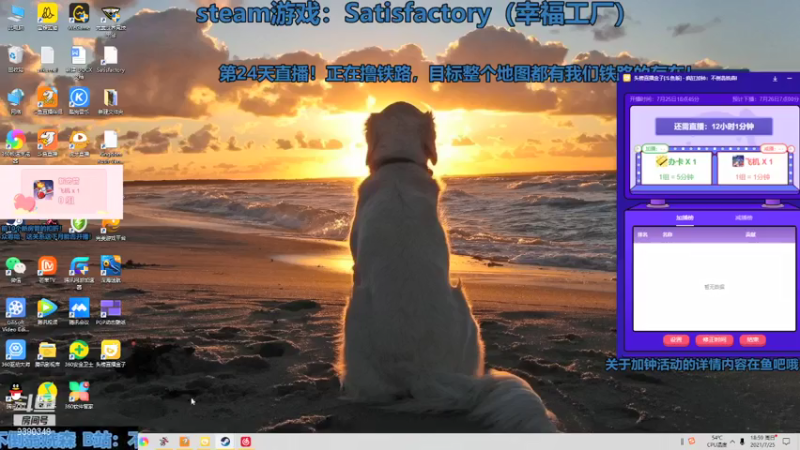Image resolution: width=800 pixels, height=450 pixels.
Task: Click the red 结束 button
Action: (753, 340)
